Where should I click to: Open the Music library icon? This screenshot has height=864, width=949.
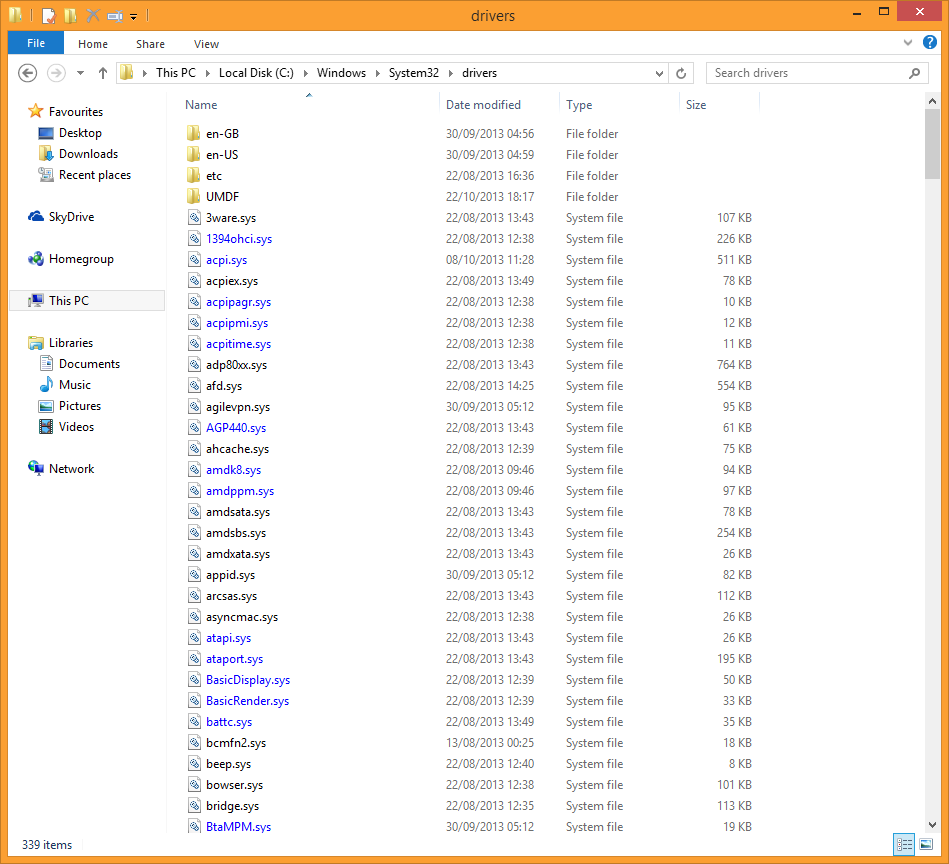click(x=46, y=385)
